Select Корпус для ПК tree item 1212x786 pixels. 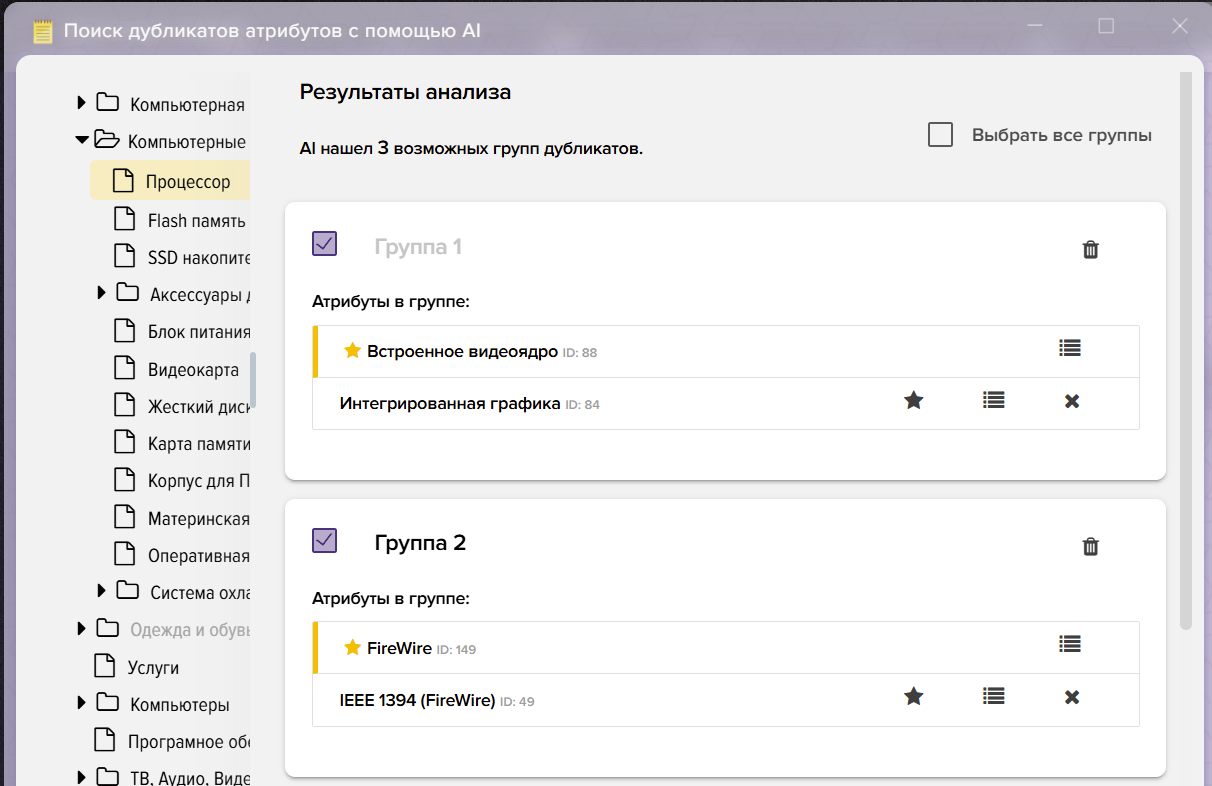[198, 481]
